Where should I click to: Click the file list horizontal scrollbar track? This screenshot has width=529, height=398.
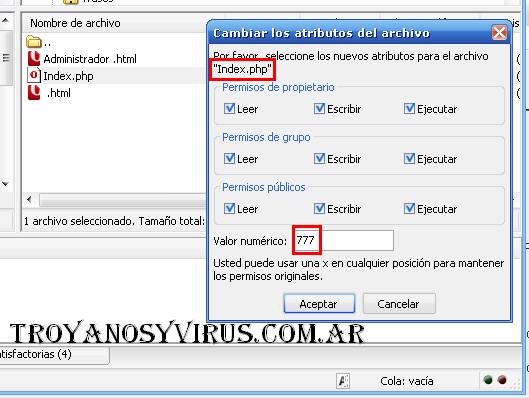pyautogui.click(x=123, y=200)
